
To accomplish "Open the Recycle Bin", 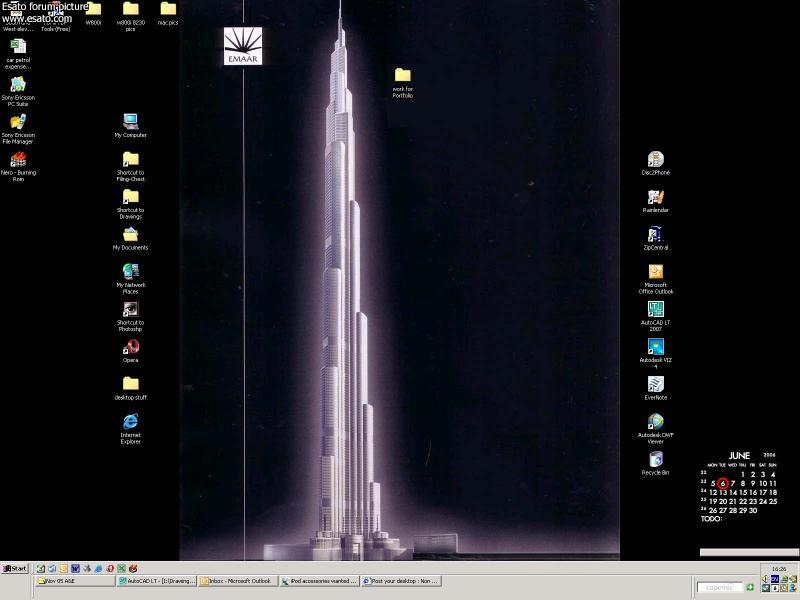I will tap(656, 463).
